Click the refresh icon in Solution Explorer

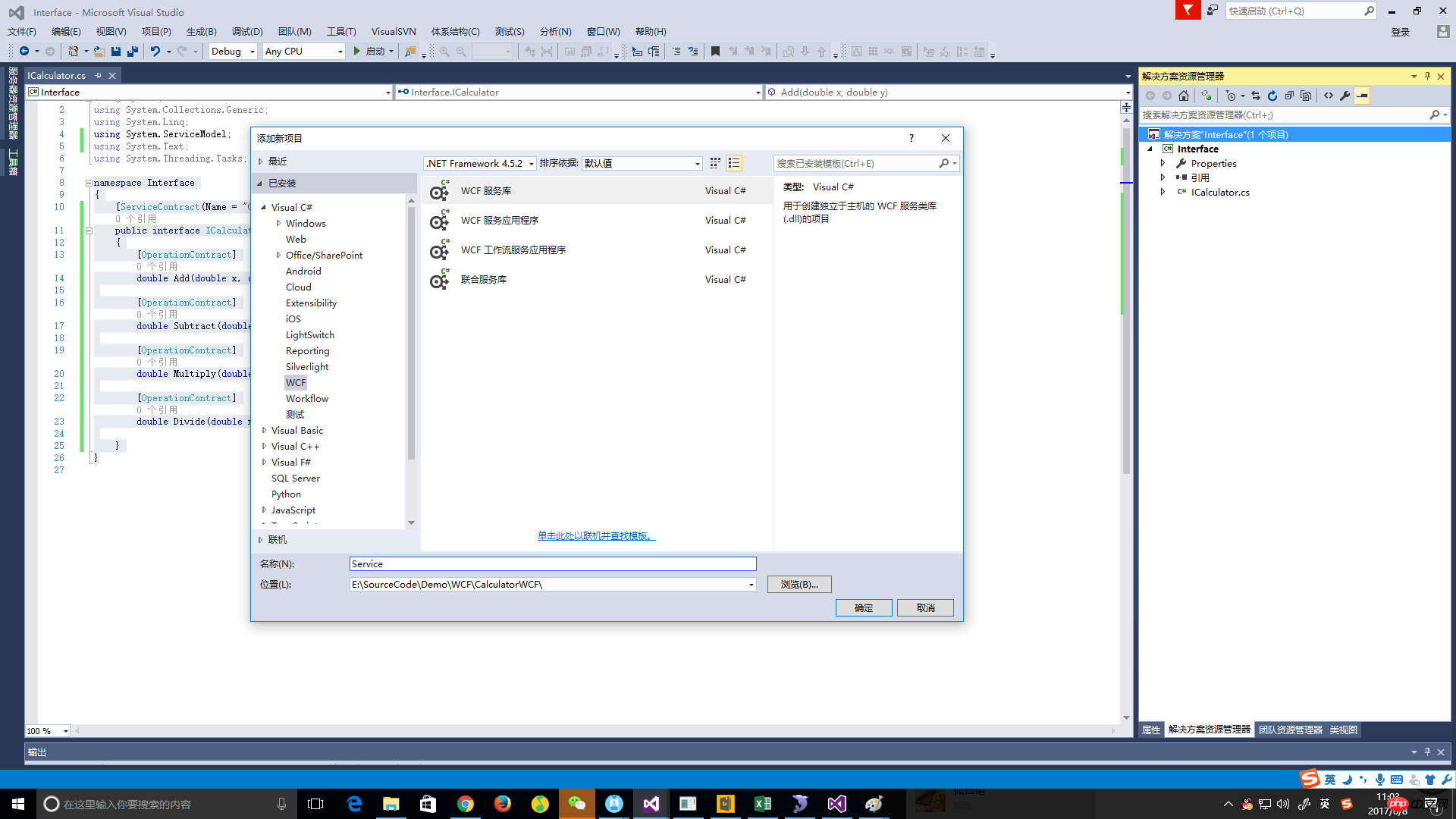[x=1272, y=96]
